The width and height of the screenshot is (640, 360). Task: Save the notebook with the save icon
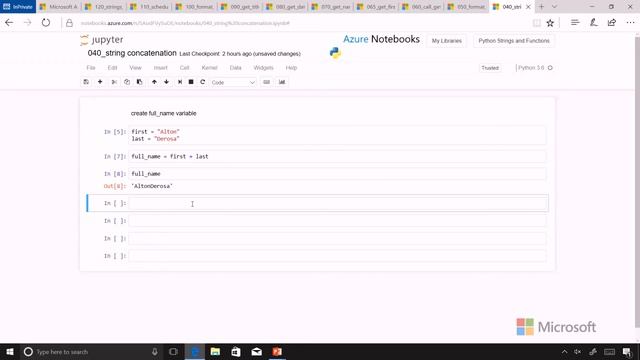coord(86,82)
